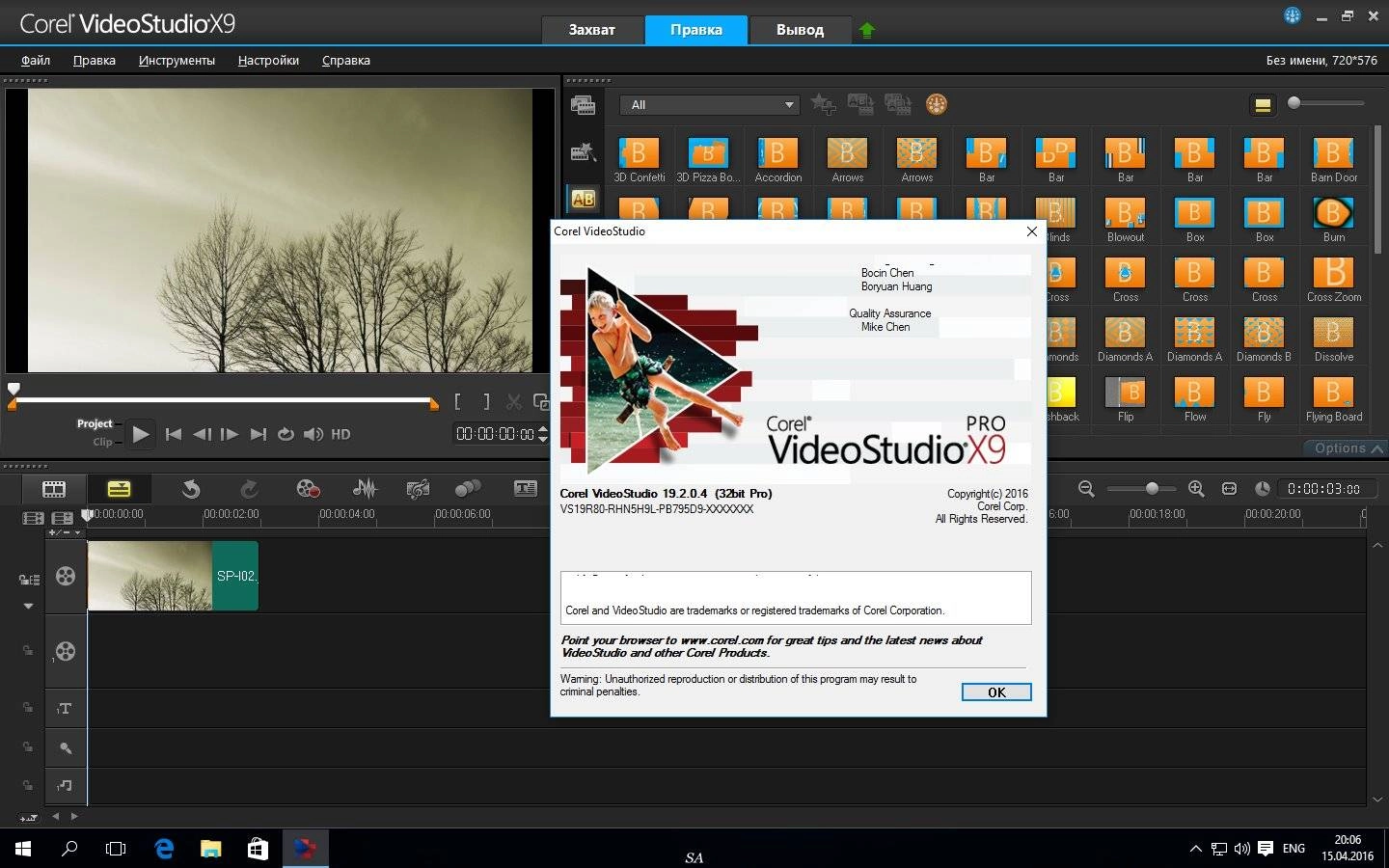The height and width of the screenshot is (868, 1389).
Task: Open the Файл menu
Action: [x=36, y=60]
